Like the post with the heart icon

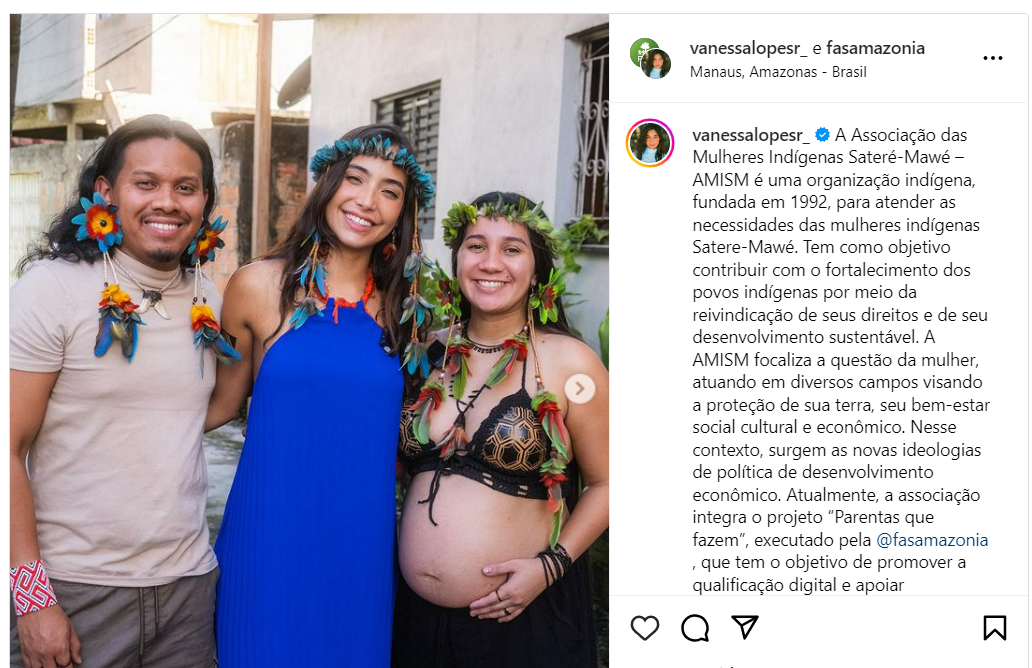tap(644, 628)
